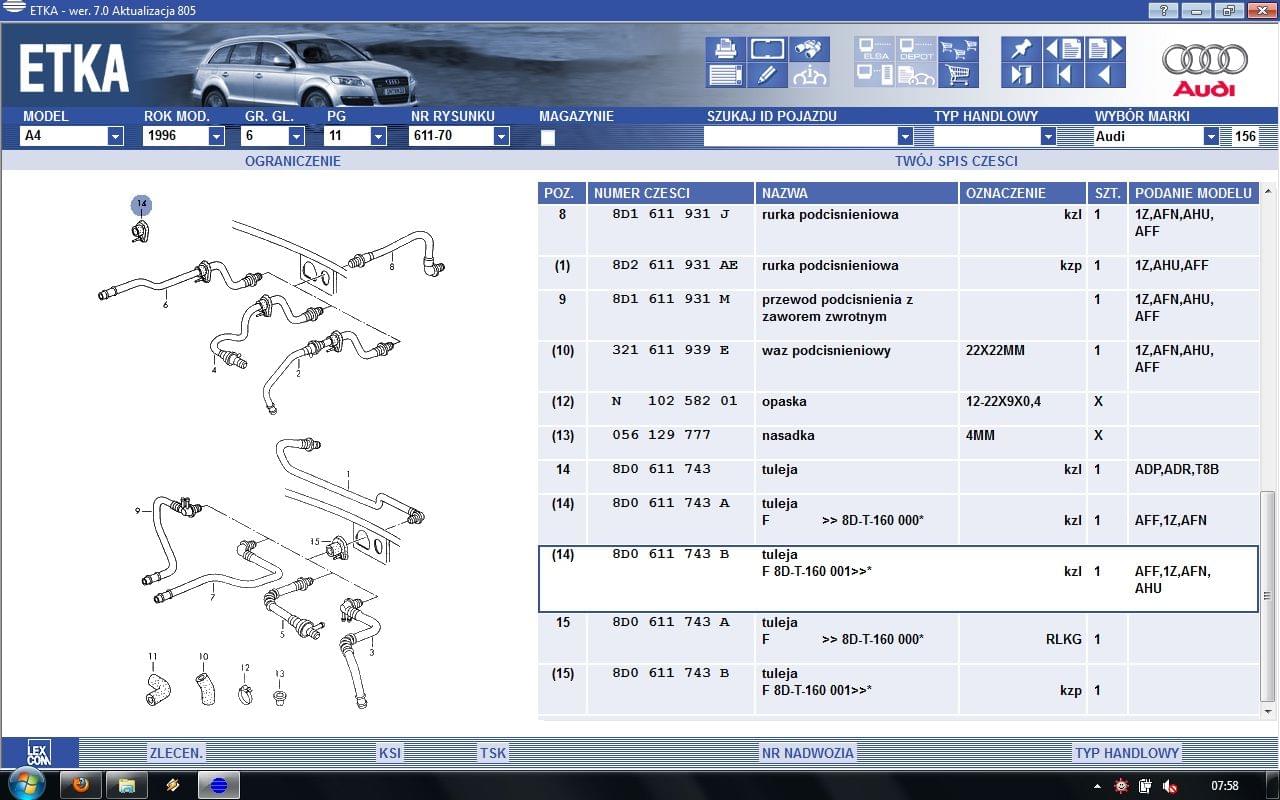Click the parts list scroll down arrow
Image resolution: width=1280 pixels, height=800 pixels.
pos(1268,710)
